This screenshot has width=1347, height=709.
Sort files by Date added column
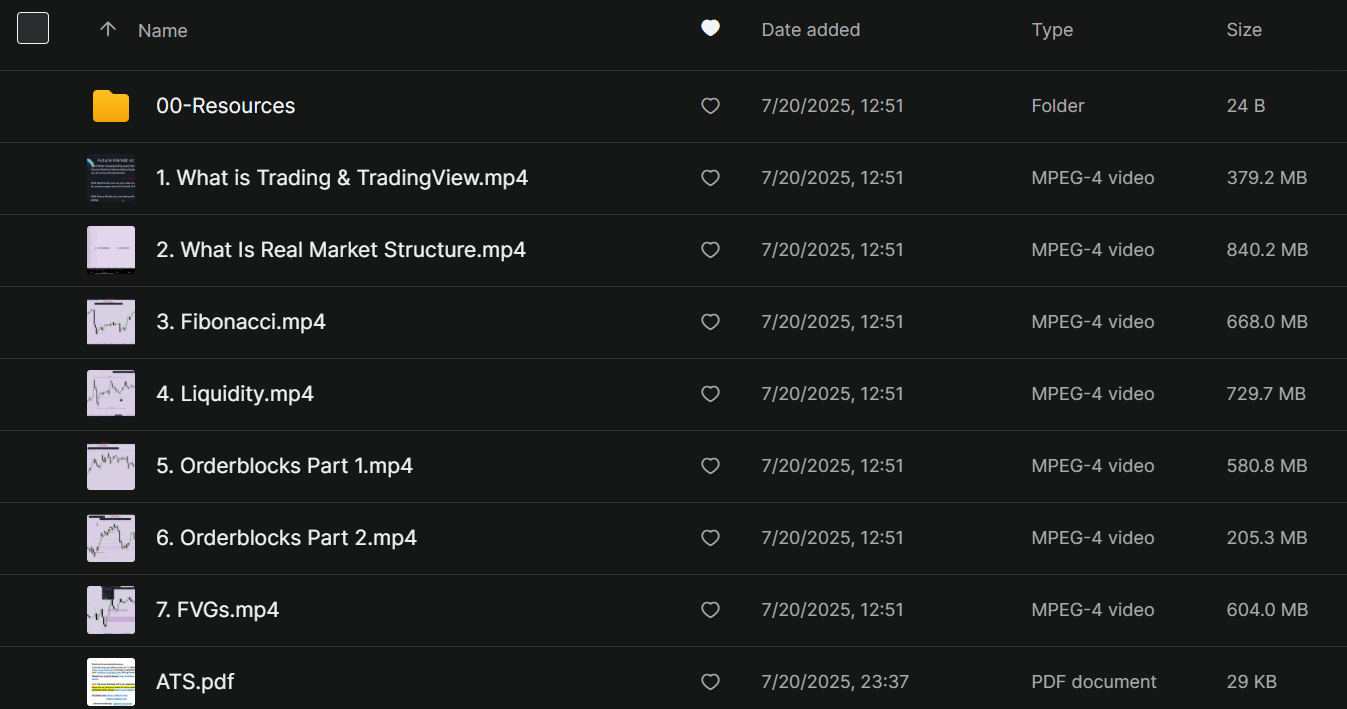pos(810,30)
